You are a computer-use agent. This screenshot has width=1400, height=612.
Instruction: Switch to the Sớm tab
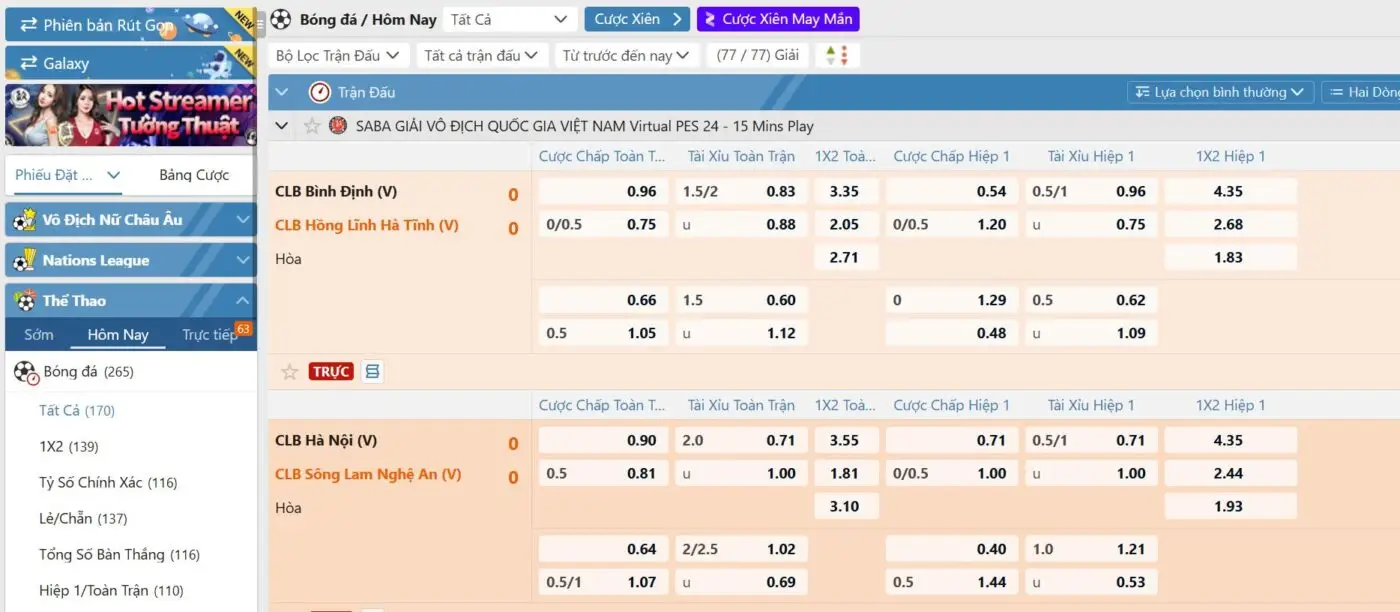coord(39,335)
